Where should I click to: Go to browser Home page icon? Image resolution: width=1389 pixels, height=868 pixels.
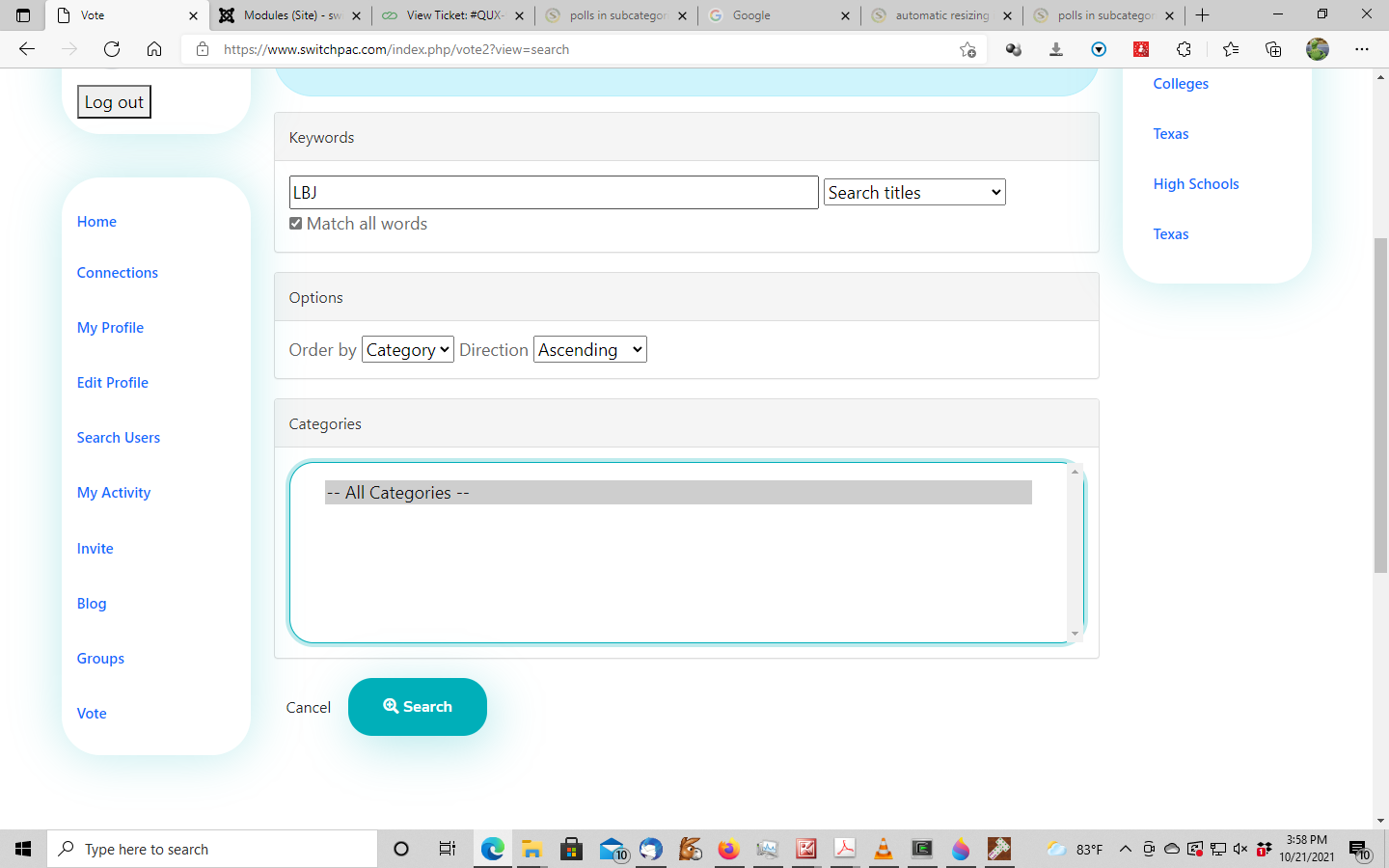pos(154,49)
